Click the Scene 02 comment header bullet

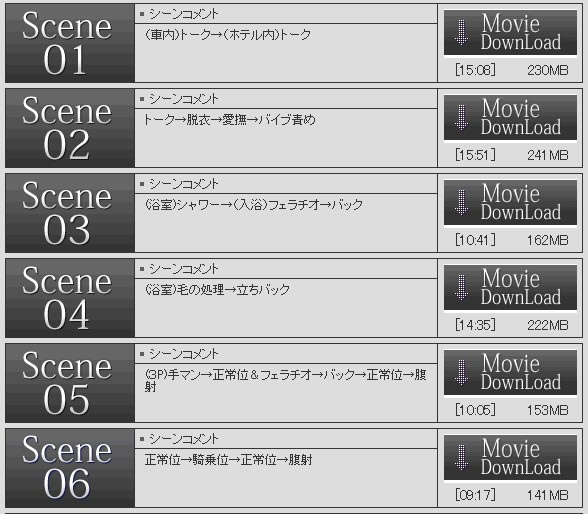click(142, 99)
